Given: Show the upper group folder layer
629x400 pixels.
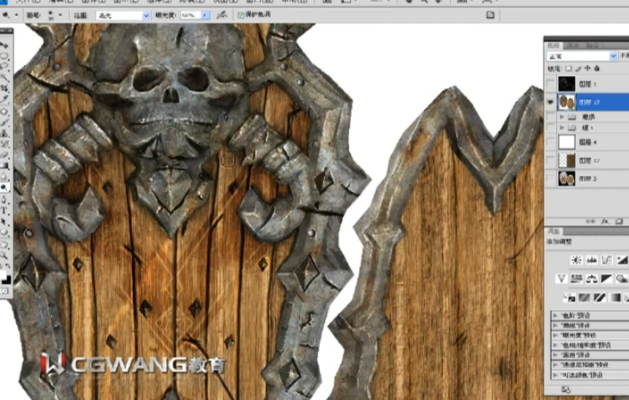Looking at the screenshot, I should tap(550, 117).
